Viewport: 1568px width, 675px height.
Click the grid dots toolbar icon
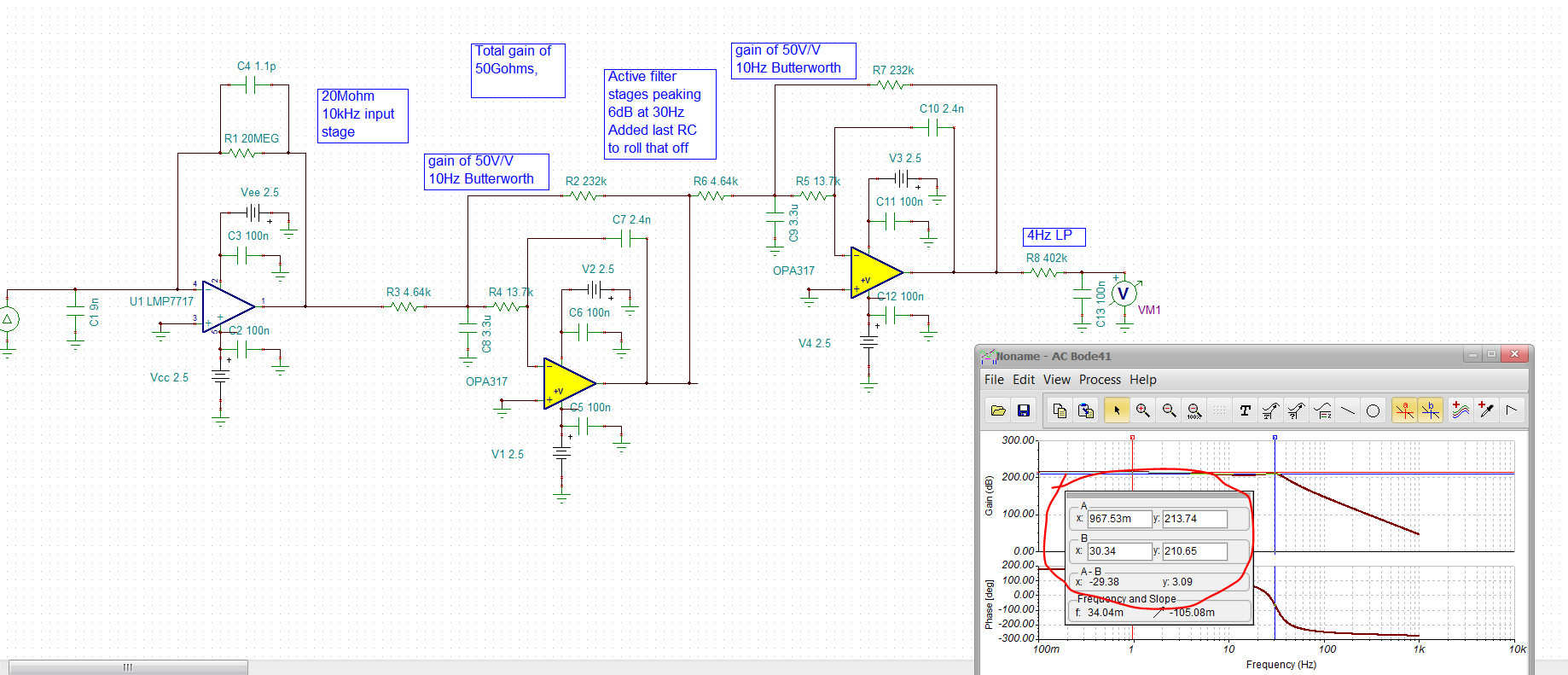point(1220,410)
